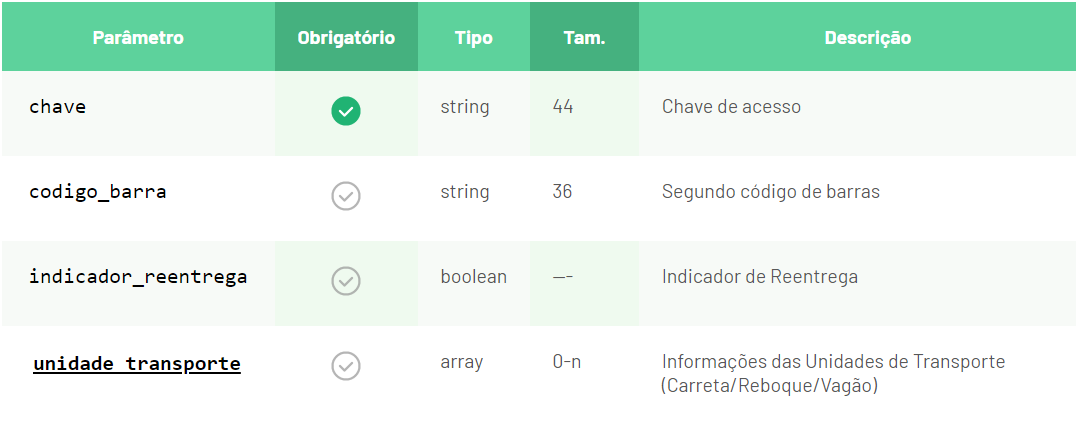Screen dimensions: 1076x437
Task: Select the Parâmetro column header
Action: coord(138,38)
